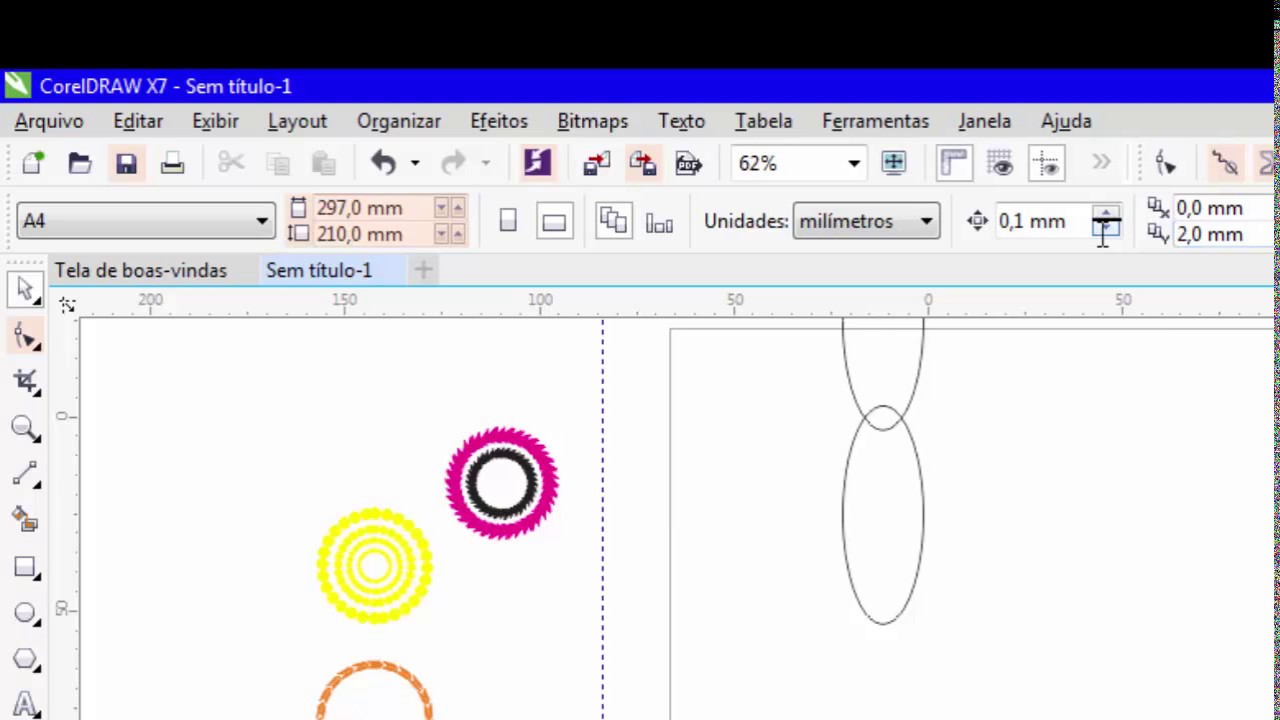This screenshot has height=720, width=1280.
Task: Toggle the Show Grid button
Action: (1000, 163)
